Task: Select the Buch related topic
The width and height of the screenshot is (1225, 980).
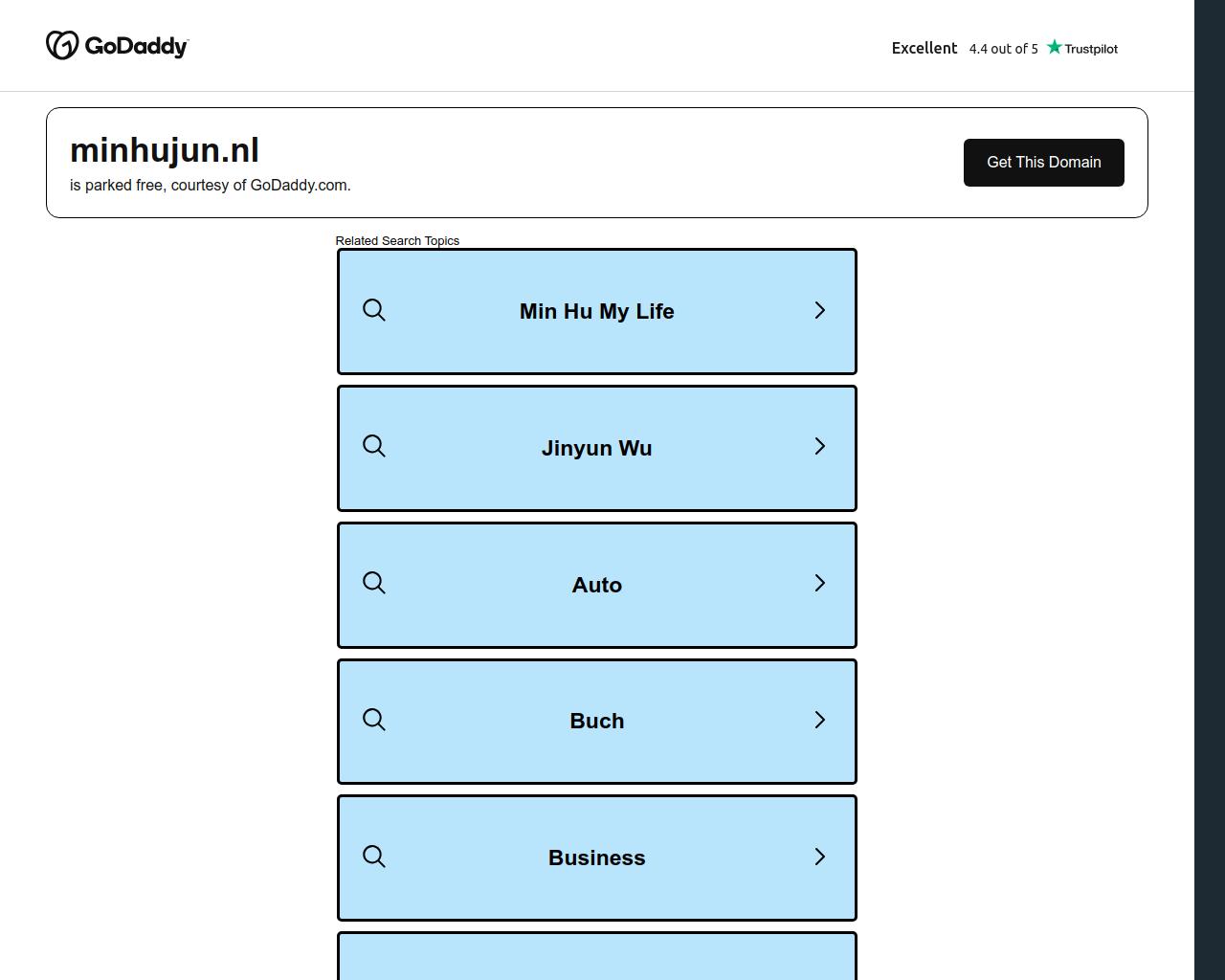Action: pyautogui.click(x=597, y=722)
